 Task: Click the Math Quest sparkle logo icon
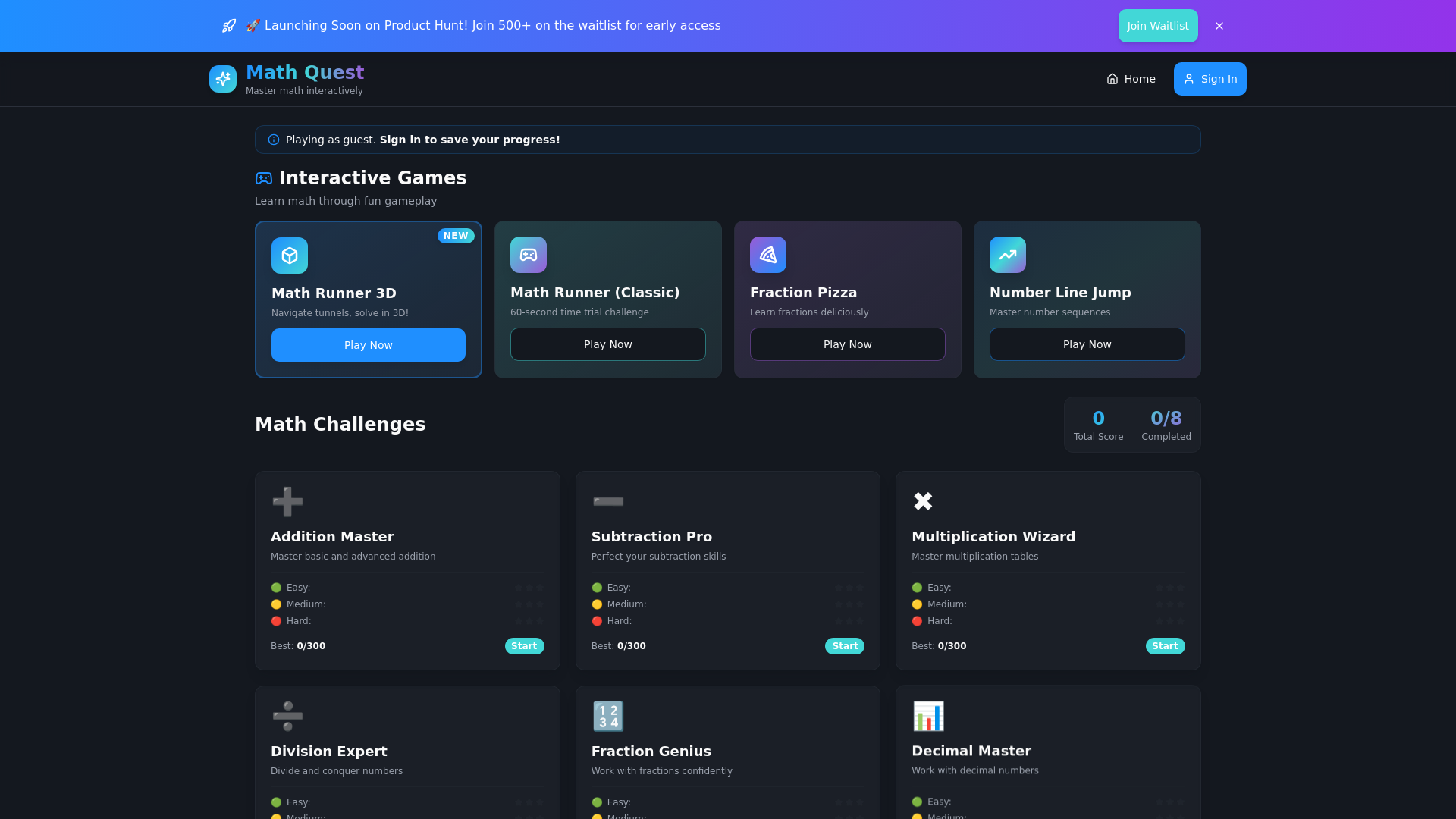pos(223,79)
